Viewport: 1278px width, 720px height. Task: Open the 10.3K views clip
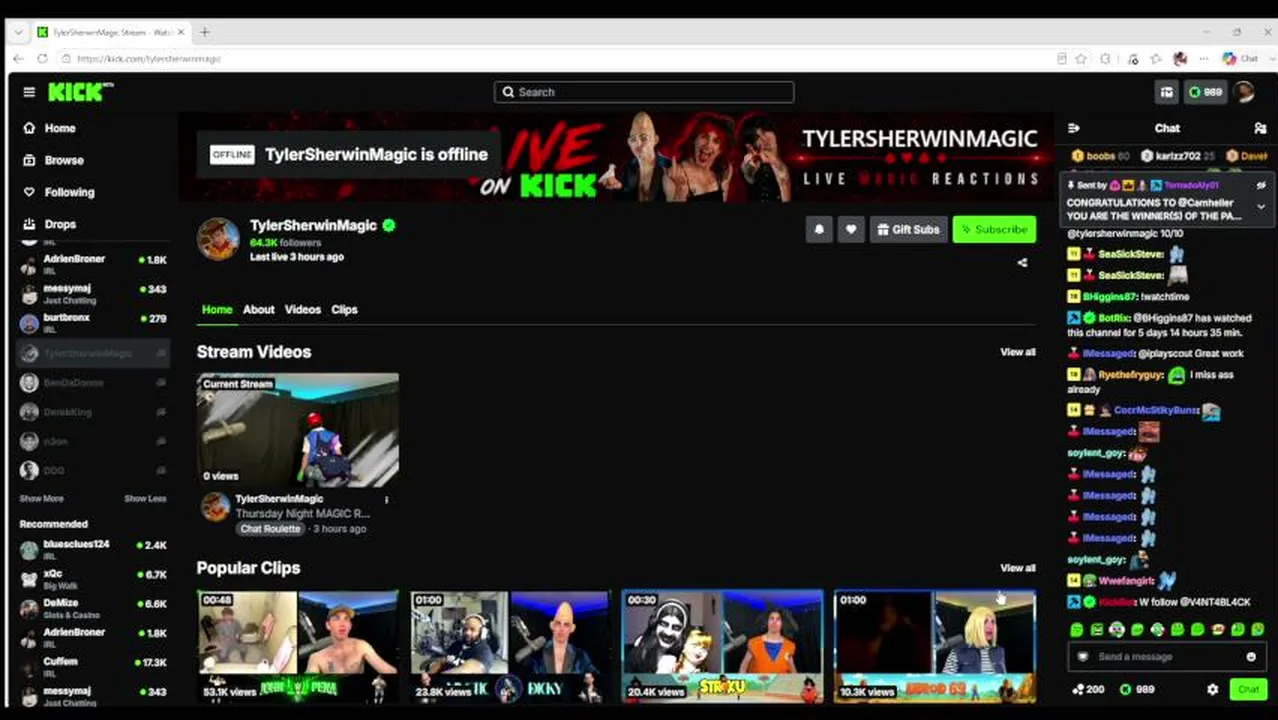935,646
